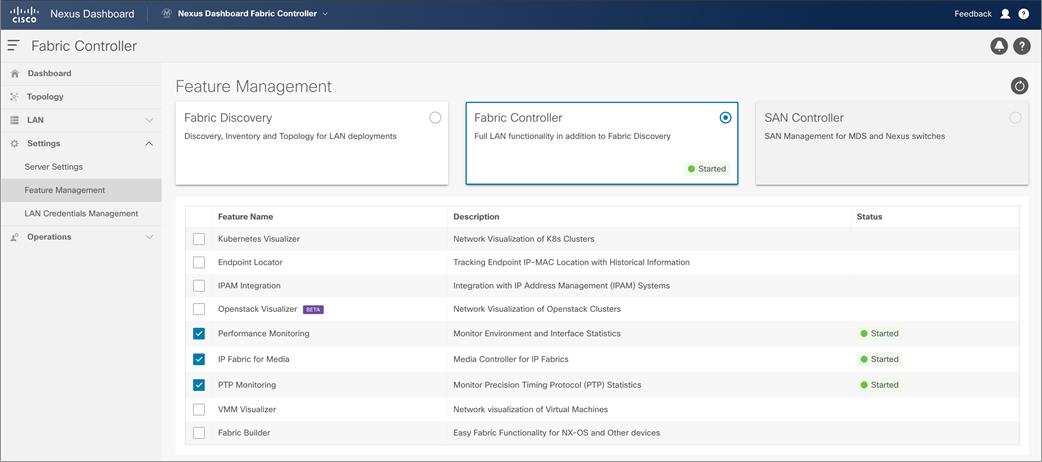Viewport: 1042px width, 462px height.
Task: Click the SAN Controller card title
Action: coord(804,118)
